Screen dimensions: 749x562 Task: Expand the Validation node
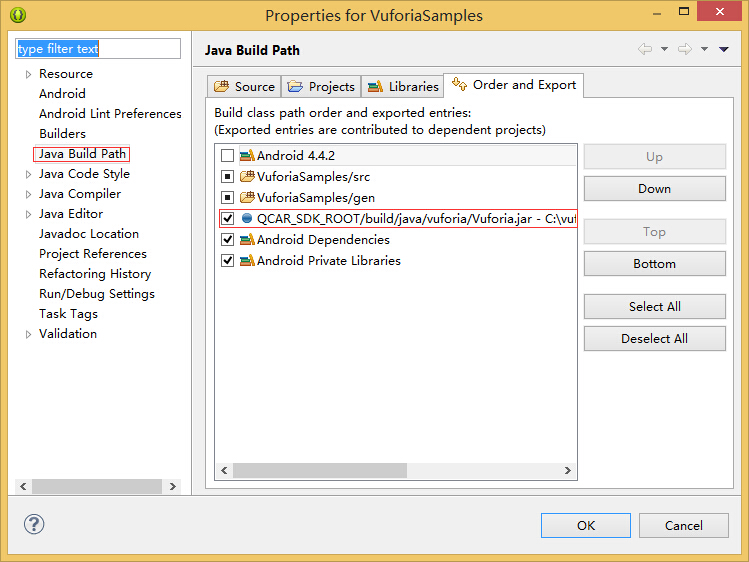28,334
